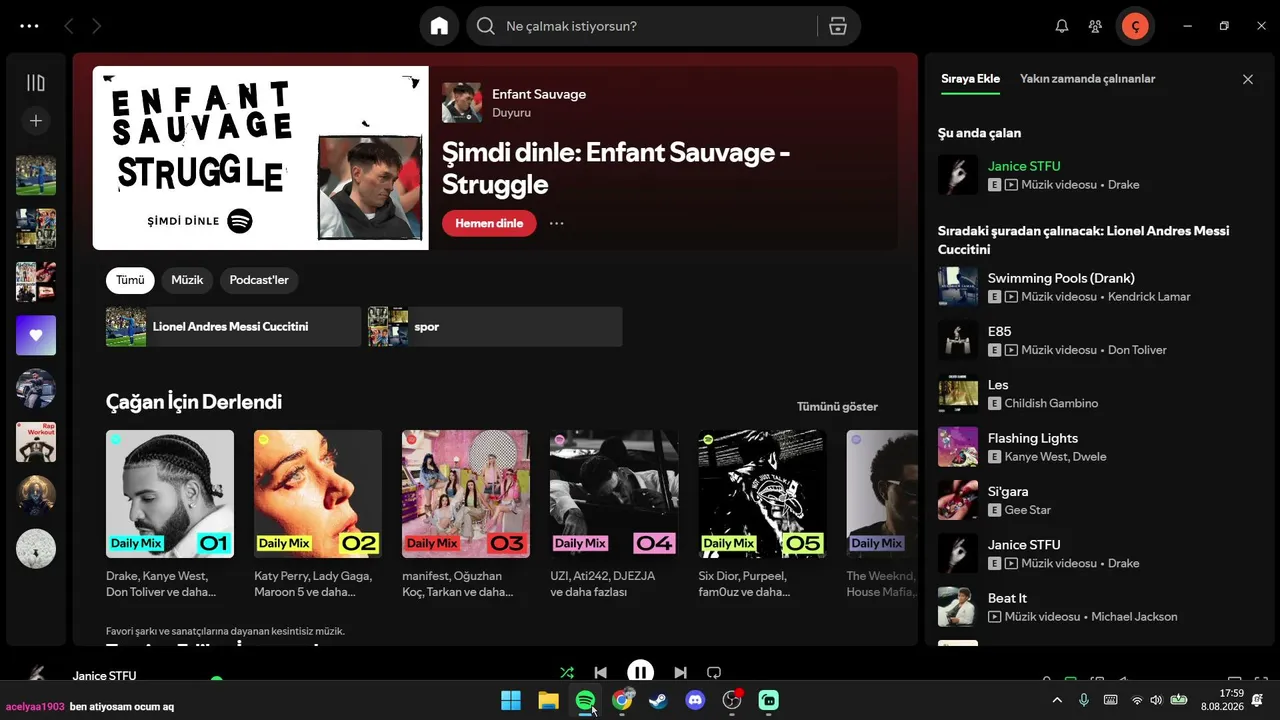Open Kendrick Lamar artist link in queue

coord(1150,297)
